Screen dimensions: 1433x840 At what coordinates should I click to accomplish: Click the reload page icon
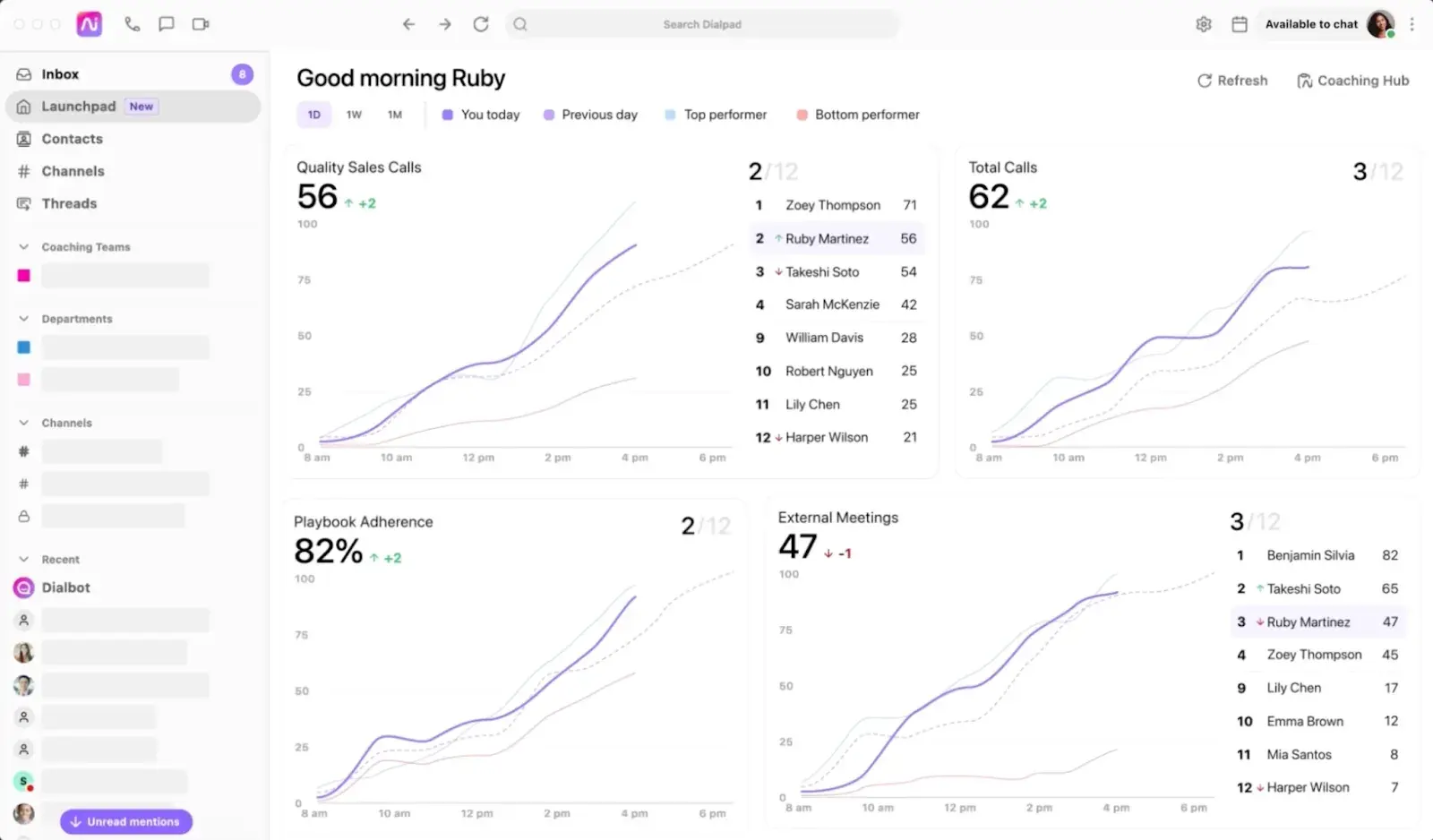(481, 24)
